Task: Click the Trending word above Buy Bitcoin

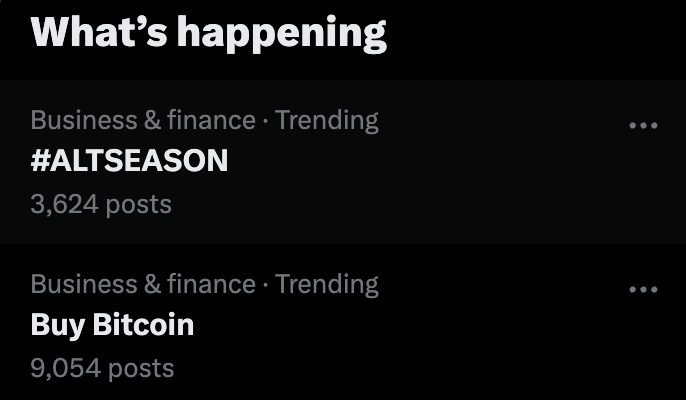Action: 327,285
